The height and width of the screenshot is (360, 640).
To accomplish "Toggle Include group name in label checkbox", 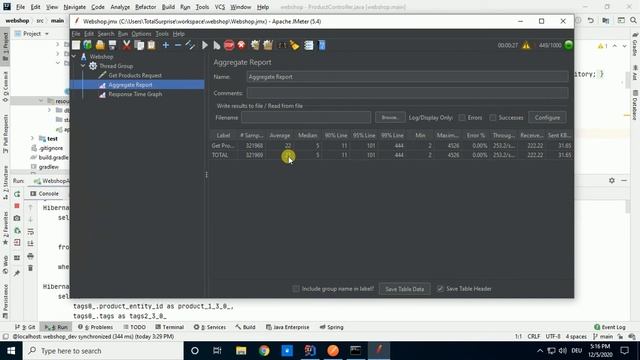I will 296,289.
